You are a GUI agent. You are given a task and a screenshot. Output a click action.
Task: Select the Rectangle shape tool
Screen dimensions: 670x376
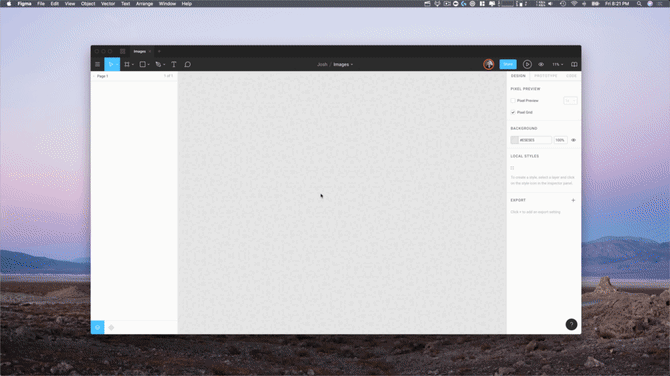(x=143, y=65)
